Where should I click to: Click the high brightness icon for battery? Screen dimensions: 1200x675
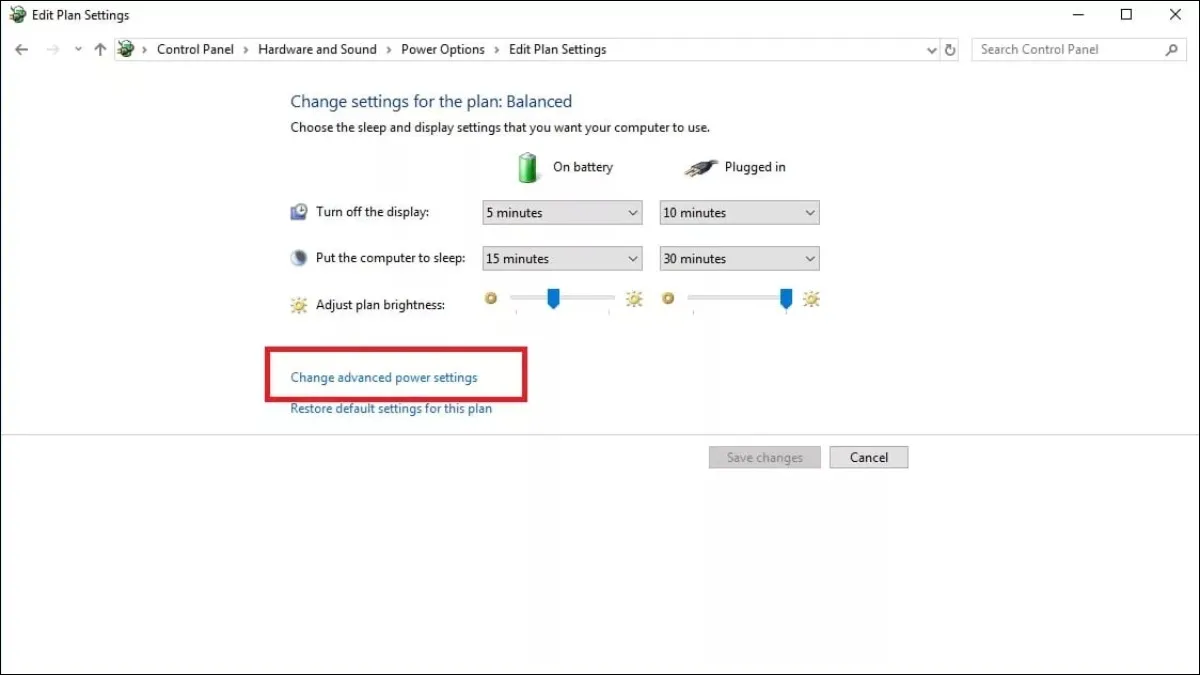tap(634, 298)
